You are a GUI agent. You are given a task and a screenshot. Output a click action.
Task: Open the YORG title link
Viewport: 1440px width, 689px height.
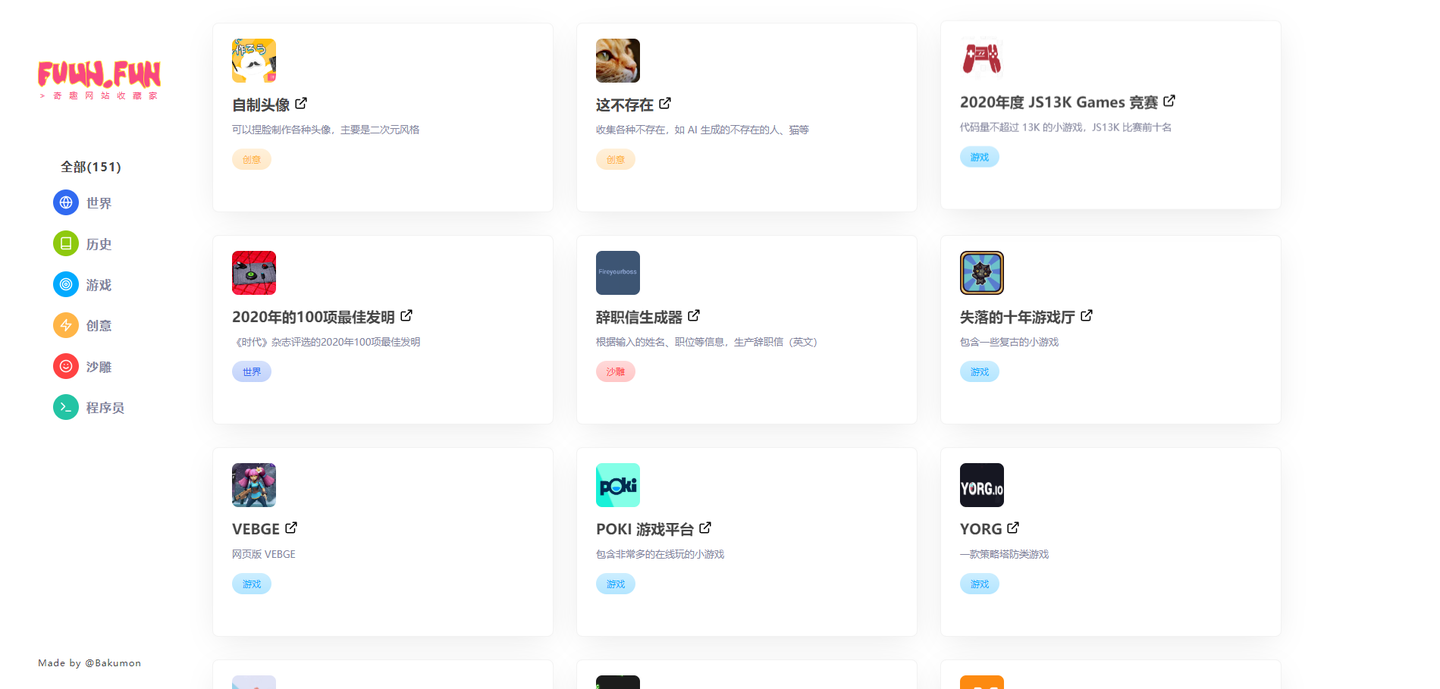tap(981, 529)
